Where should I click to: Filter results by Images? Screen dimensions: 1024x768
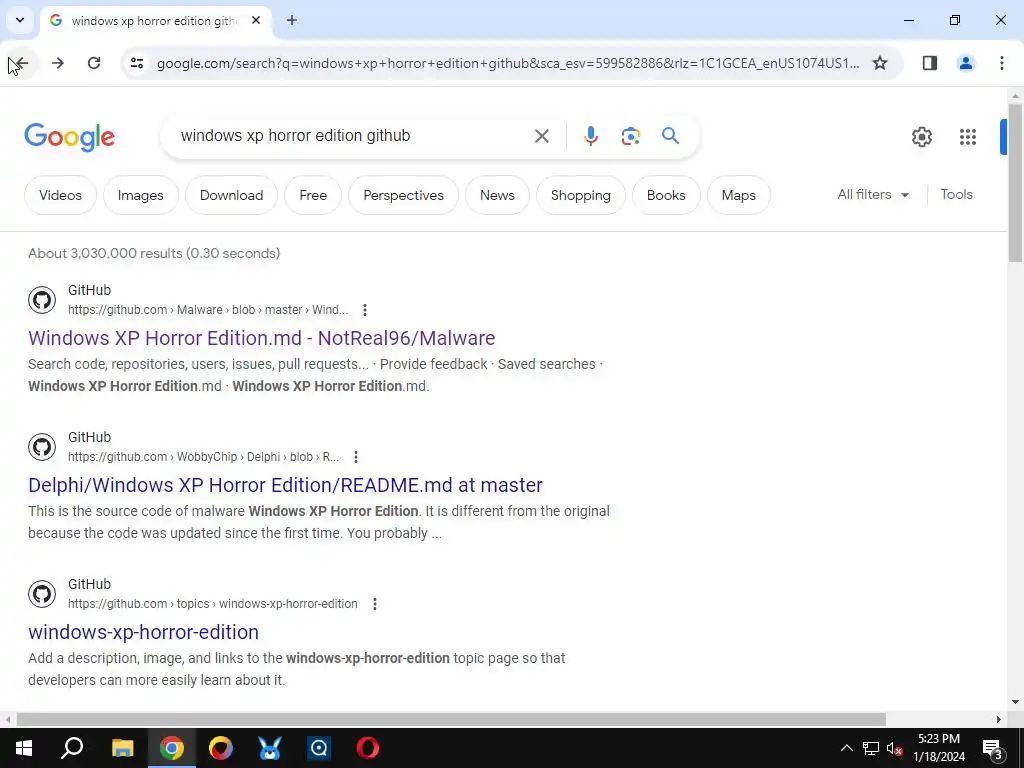[x=140, y=195]
